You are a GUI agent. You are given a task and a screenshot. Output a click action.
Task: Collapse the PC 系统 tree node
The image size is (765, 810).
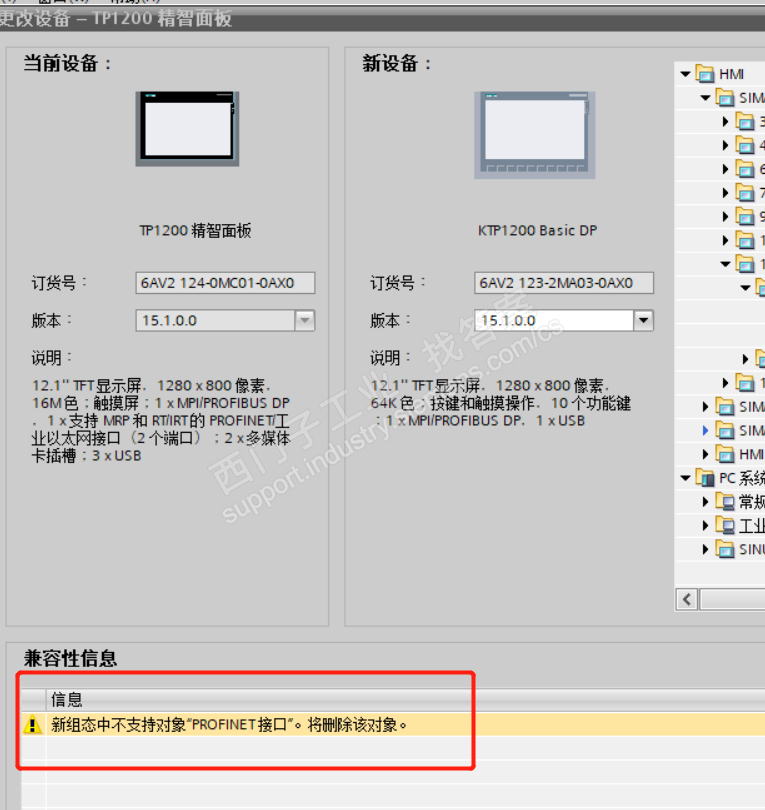click(x=685, y=478)
